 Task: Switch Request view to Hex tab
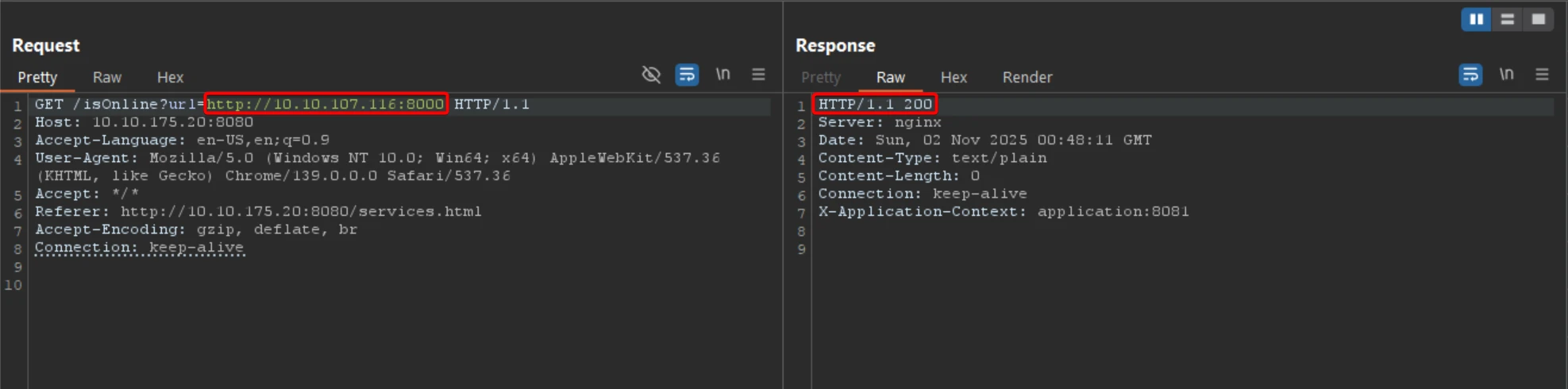click(x=170, y=78)
